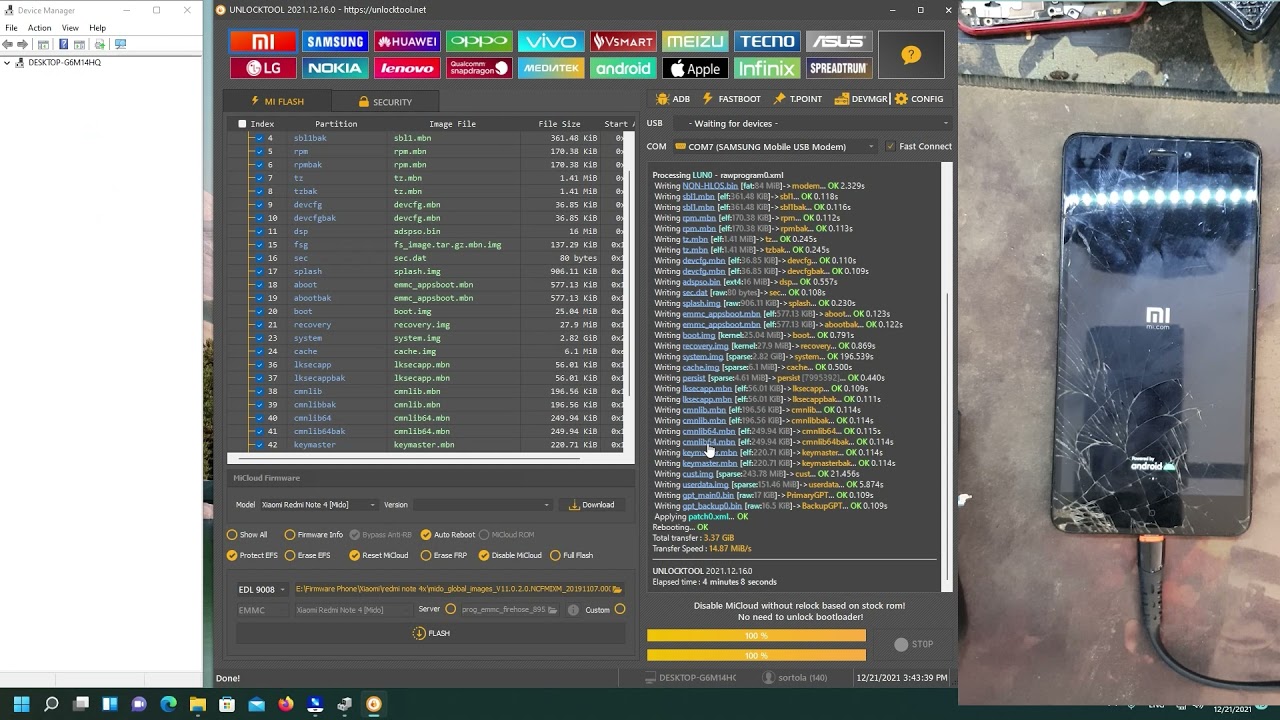Image resolution: width=1280 pixels, height=720 pixels.
Task: Browse for firehose programmer file
Action: 552,610
